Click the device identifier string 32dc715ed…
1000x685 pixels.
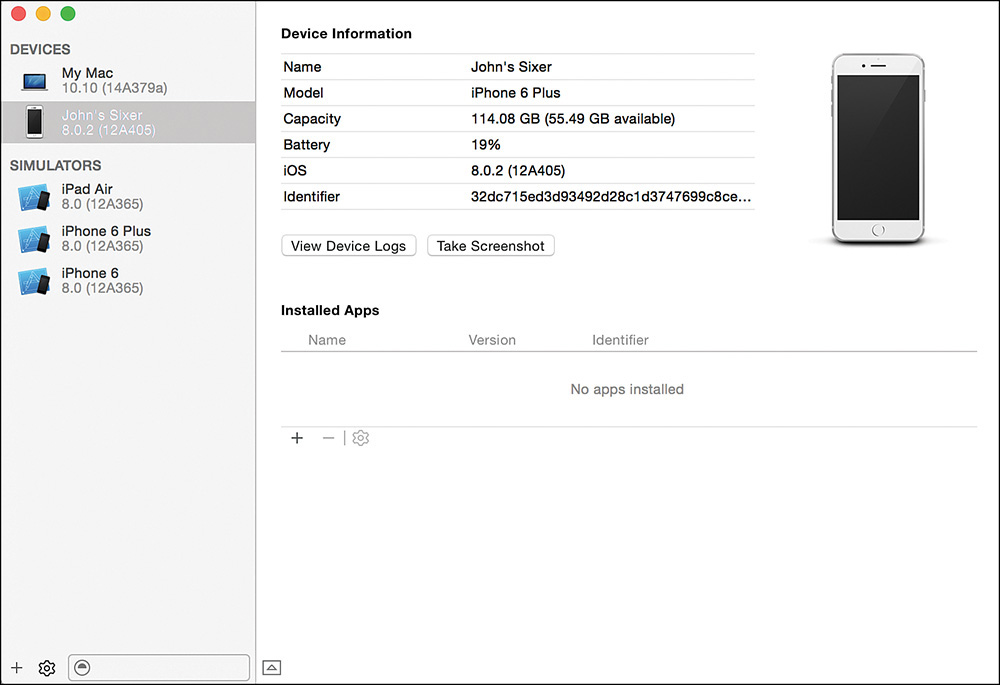tap(611, 196)
